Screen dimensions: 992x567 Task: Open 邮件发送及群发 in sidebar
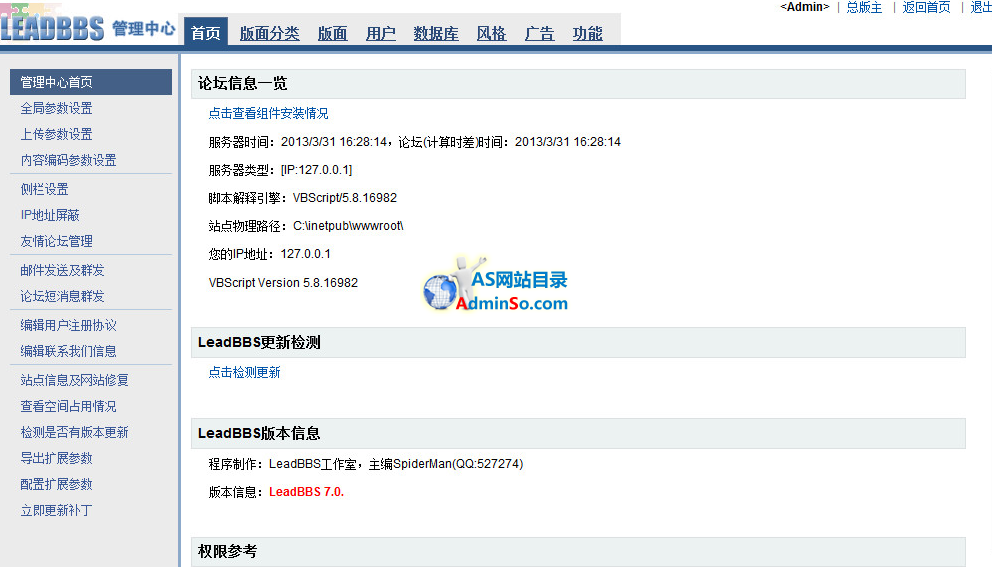[62, 270]
